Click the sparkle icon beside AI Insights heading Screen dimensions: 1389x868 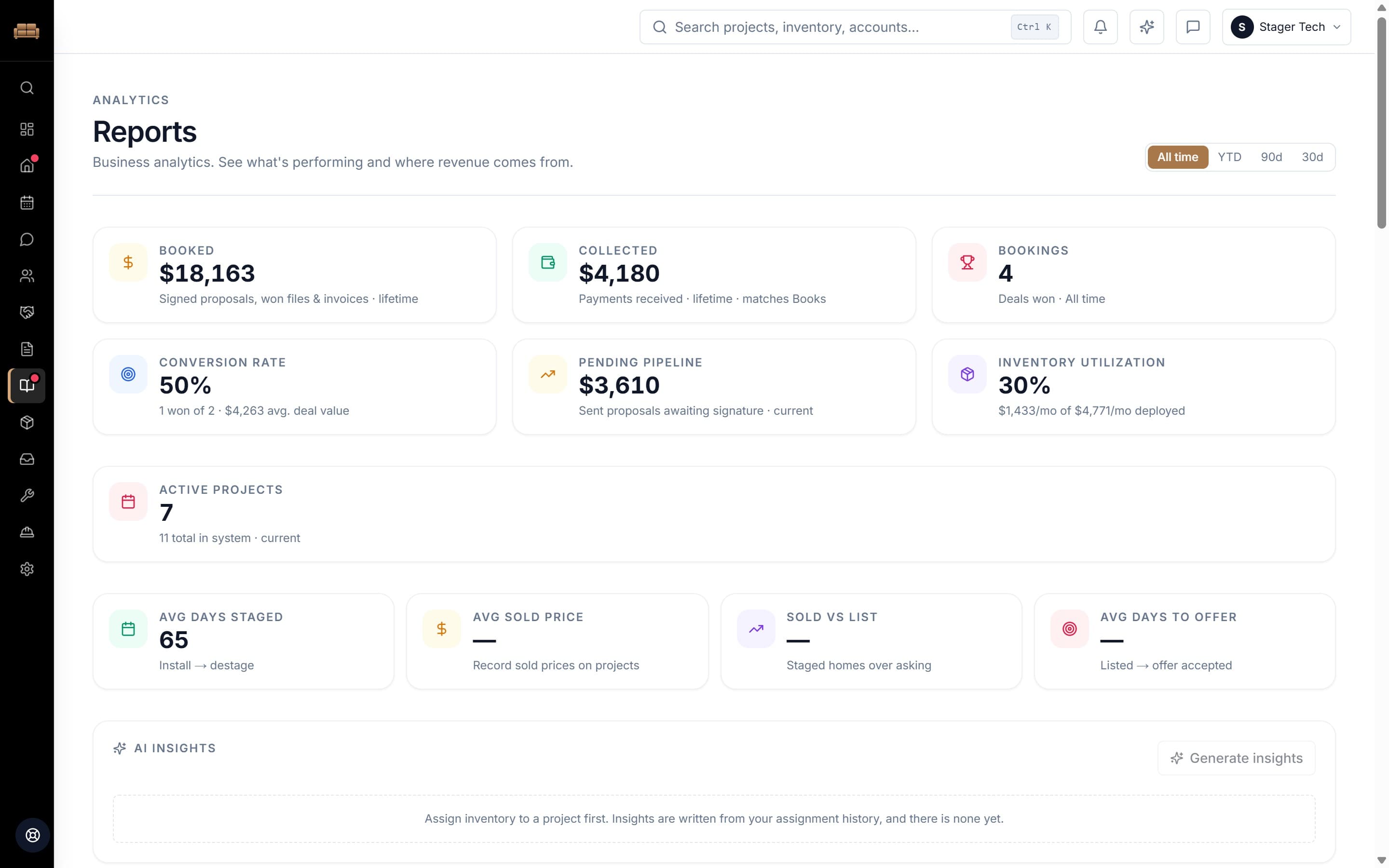(x=120, y=748)
